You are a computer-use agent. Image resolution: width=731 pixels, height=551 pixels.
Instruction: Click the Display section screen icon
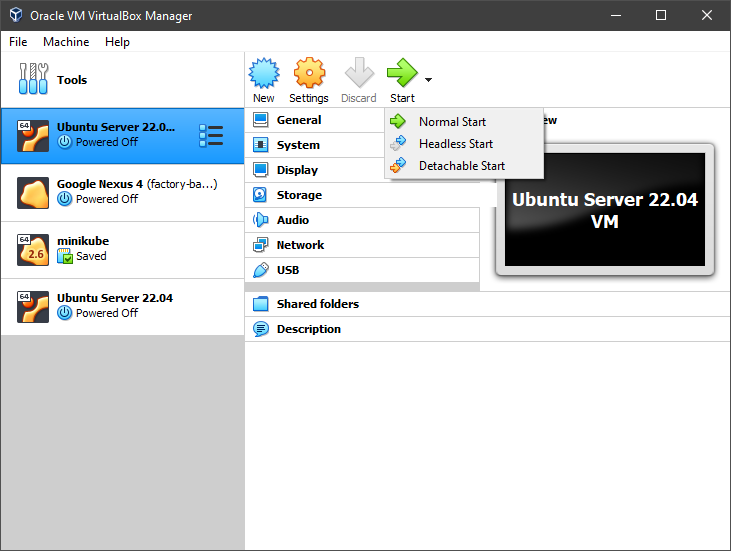(x=261, y=170)
